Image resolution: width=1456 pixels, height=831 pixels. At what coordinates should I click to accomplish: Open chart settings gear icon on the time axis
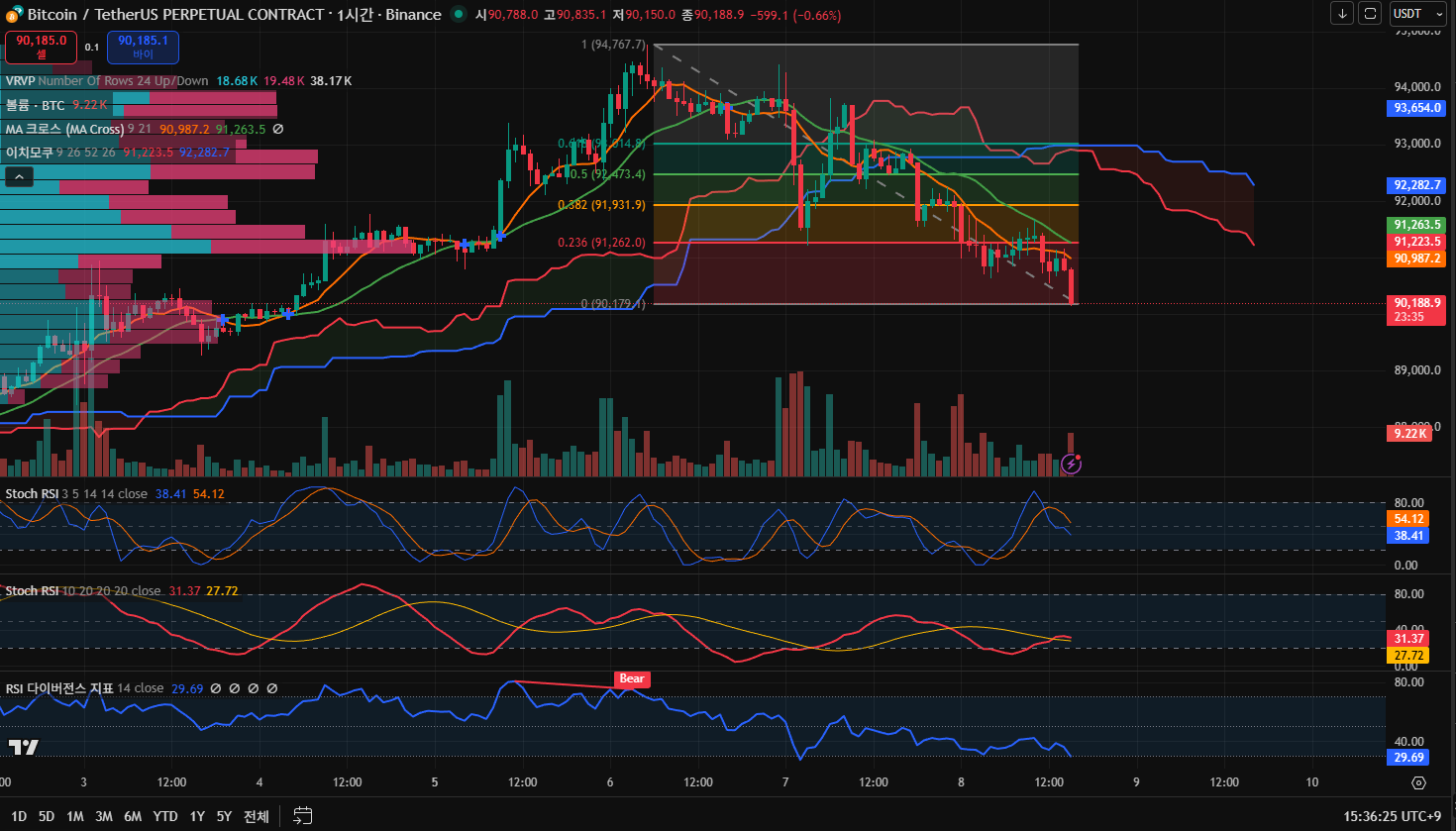pos(1418,782)
